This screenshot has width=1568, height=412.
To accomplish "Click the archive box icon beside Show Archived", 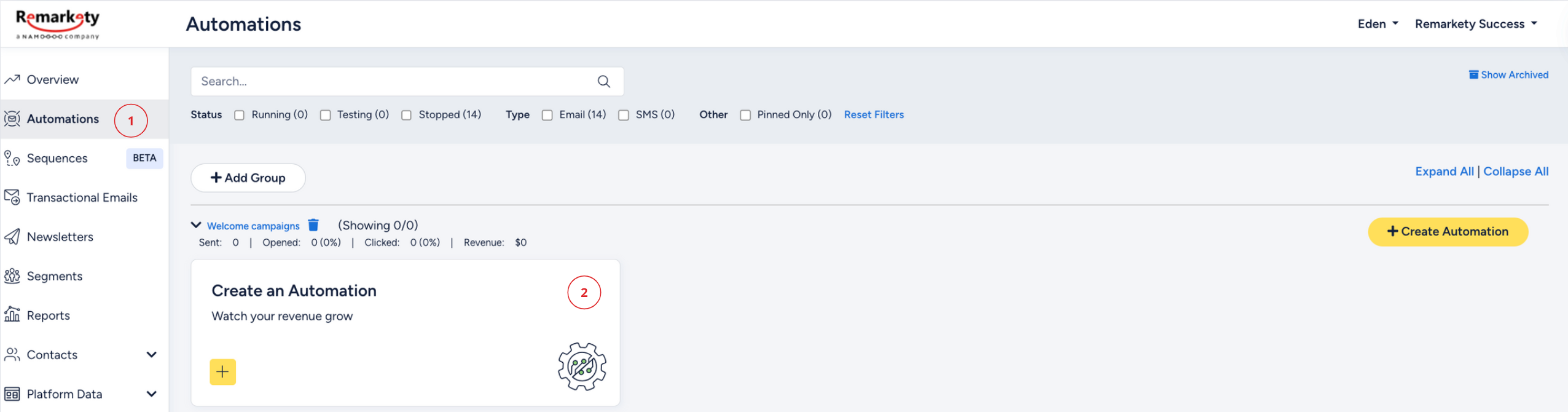I will pos(1473,74).
